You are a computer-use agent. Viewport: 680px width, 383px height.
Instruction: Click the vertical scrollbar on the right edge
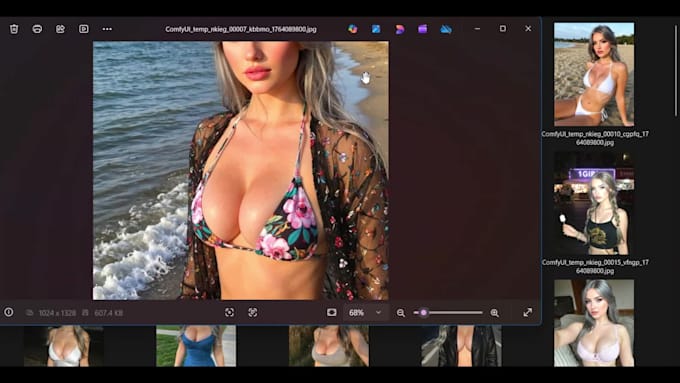(676, 70)
